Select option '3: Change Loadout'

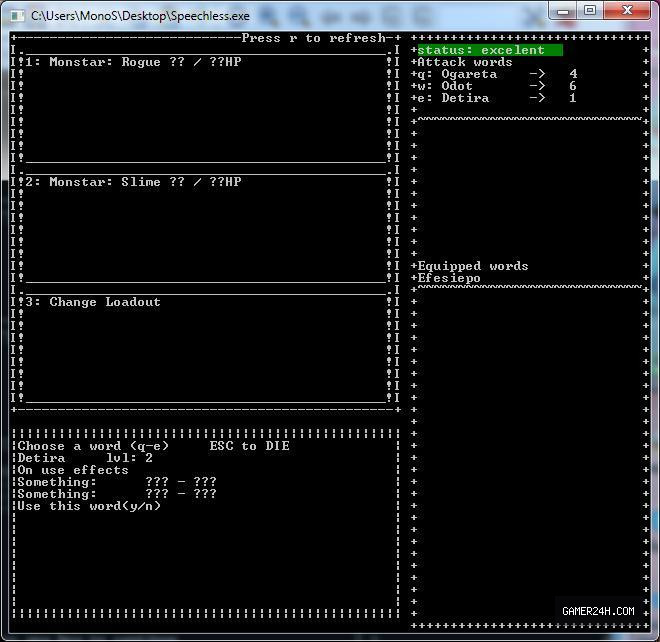[93, 302]
